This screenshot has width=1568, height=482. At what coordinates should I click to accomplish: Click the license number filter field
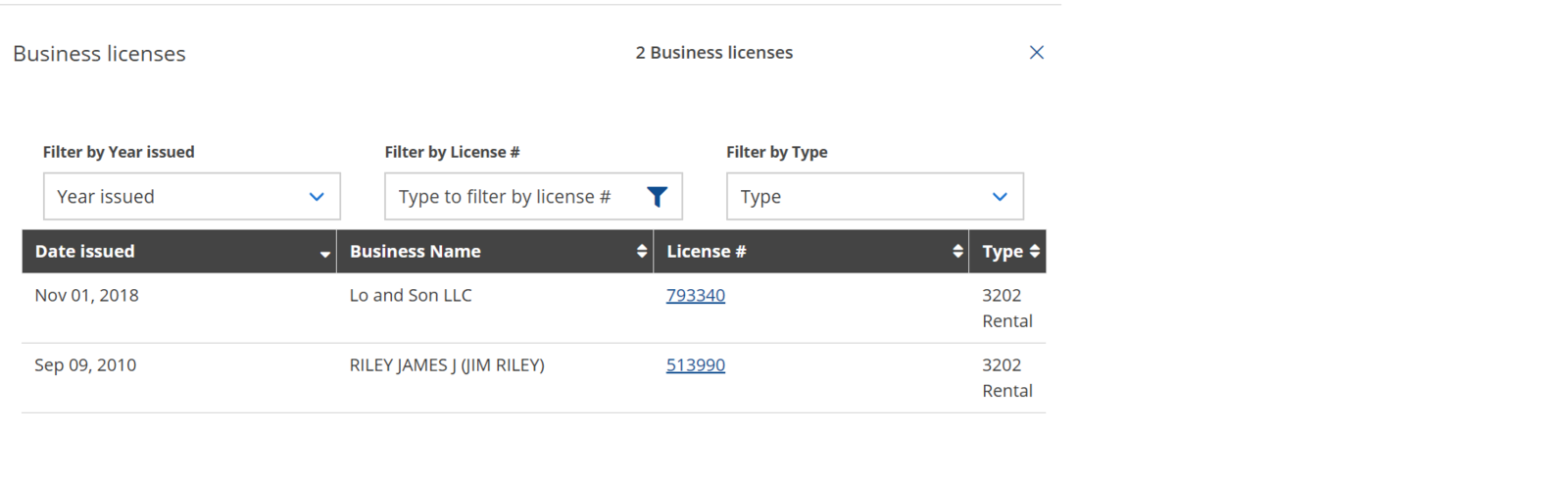click(533, 197)
